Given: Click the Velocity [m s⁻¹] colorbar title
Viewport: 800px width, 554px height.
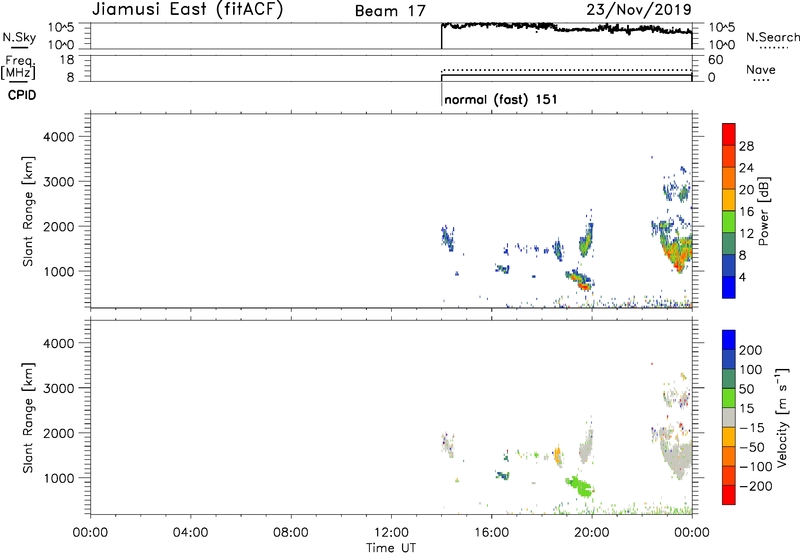Looking at the screenshot, I should 781,417.
